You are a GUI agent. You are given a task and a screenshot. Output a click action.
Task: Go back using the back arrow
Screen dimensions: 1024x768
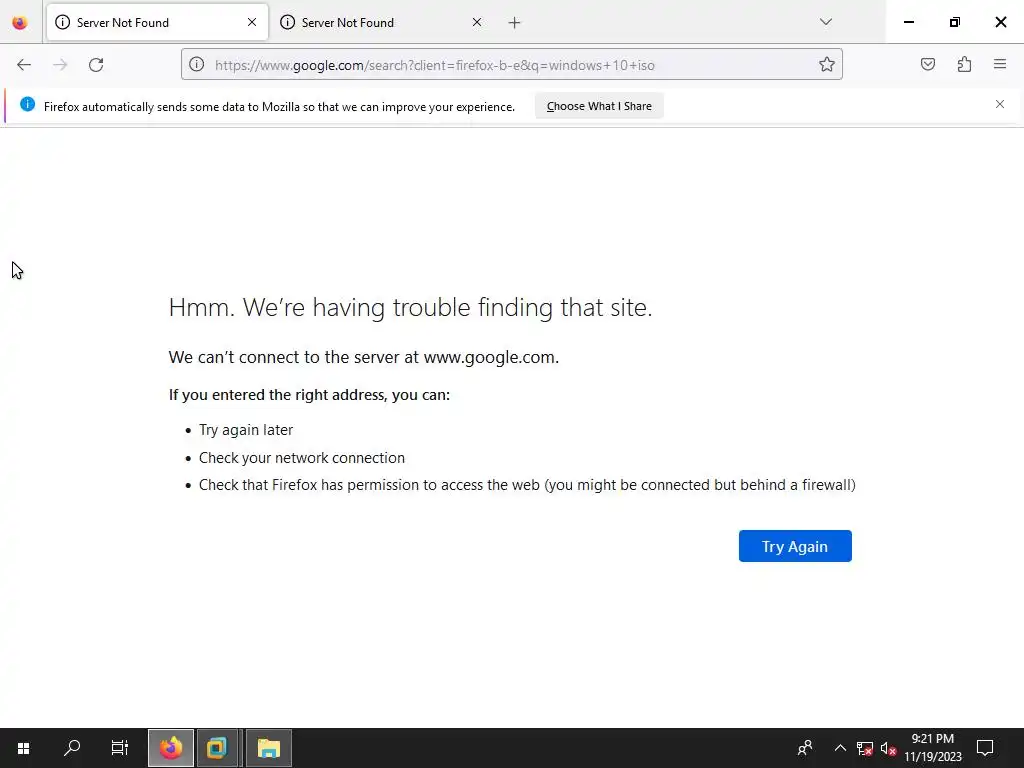pos(24,65)
